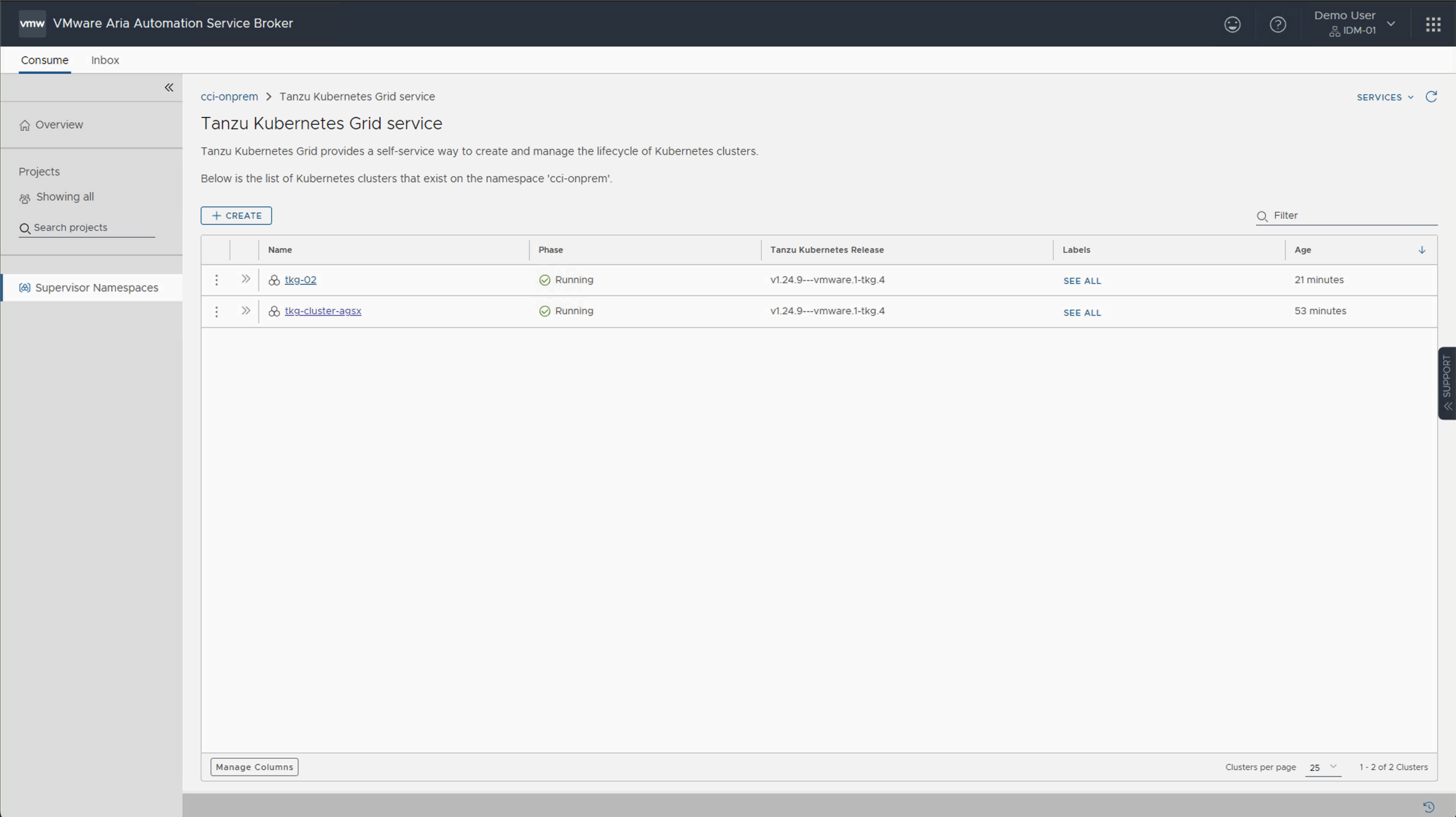Click the '21 minutes' age cell

point(1319,280)
